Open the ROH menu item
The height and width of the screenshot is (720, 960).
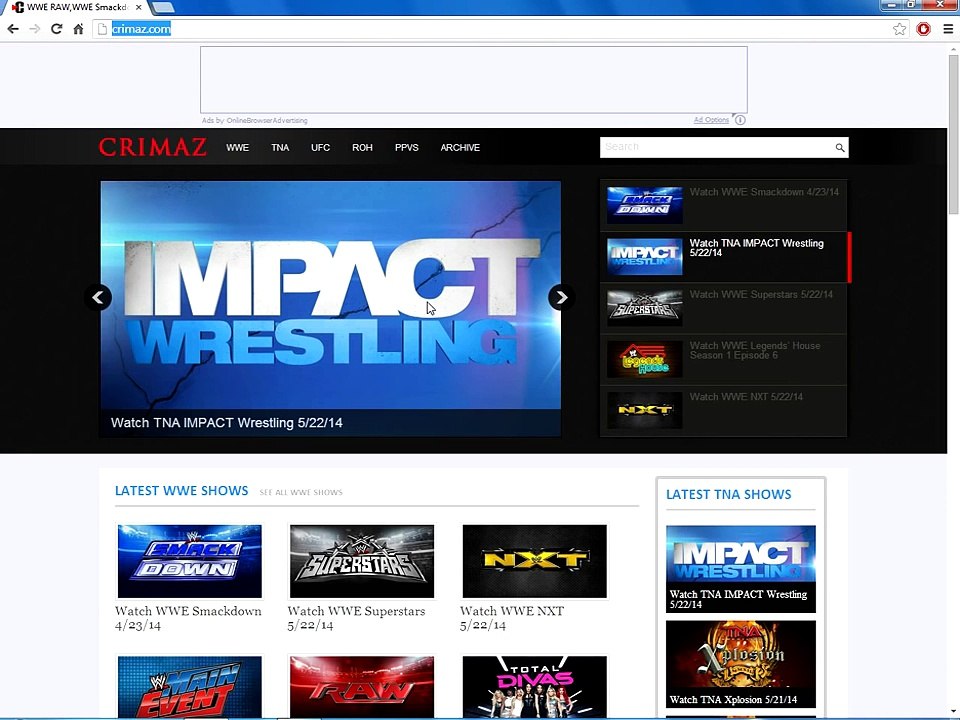[362, 148]
